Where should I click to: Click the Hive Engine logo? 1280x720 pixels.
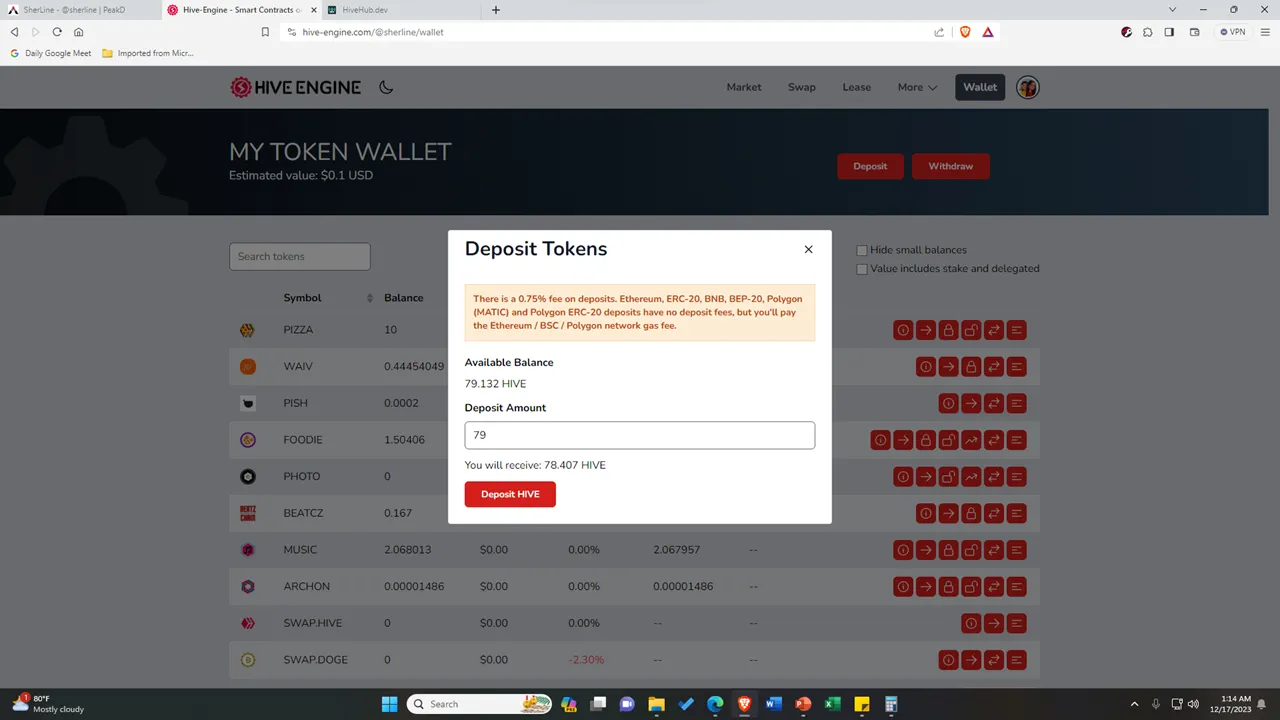pyautogui.click(x=295, y=87)
